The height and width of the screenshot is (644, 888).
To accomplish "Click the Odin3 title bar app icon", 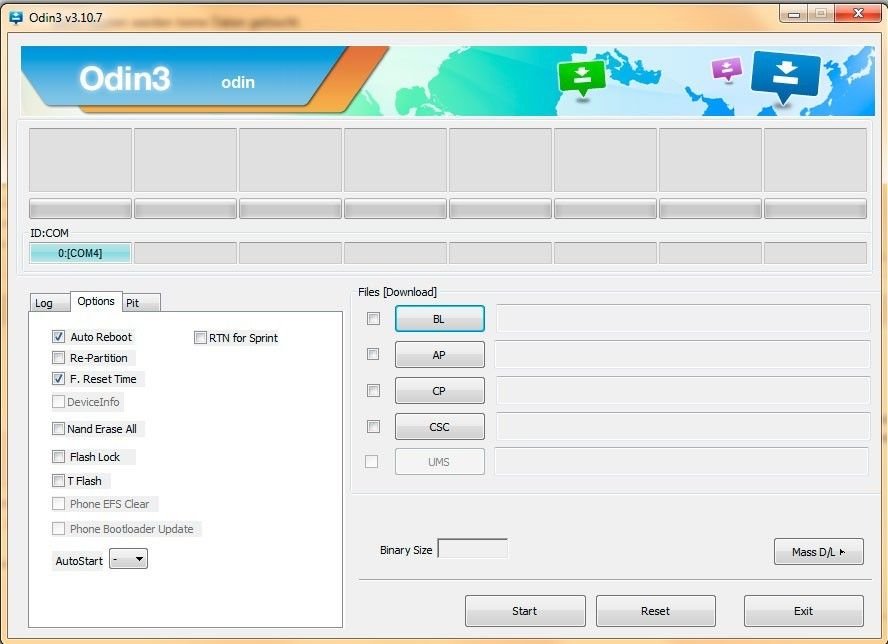I will 16,18.
